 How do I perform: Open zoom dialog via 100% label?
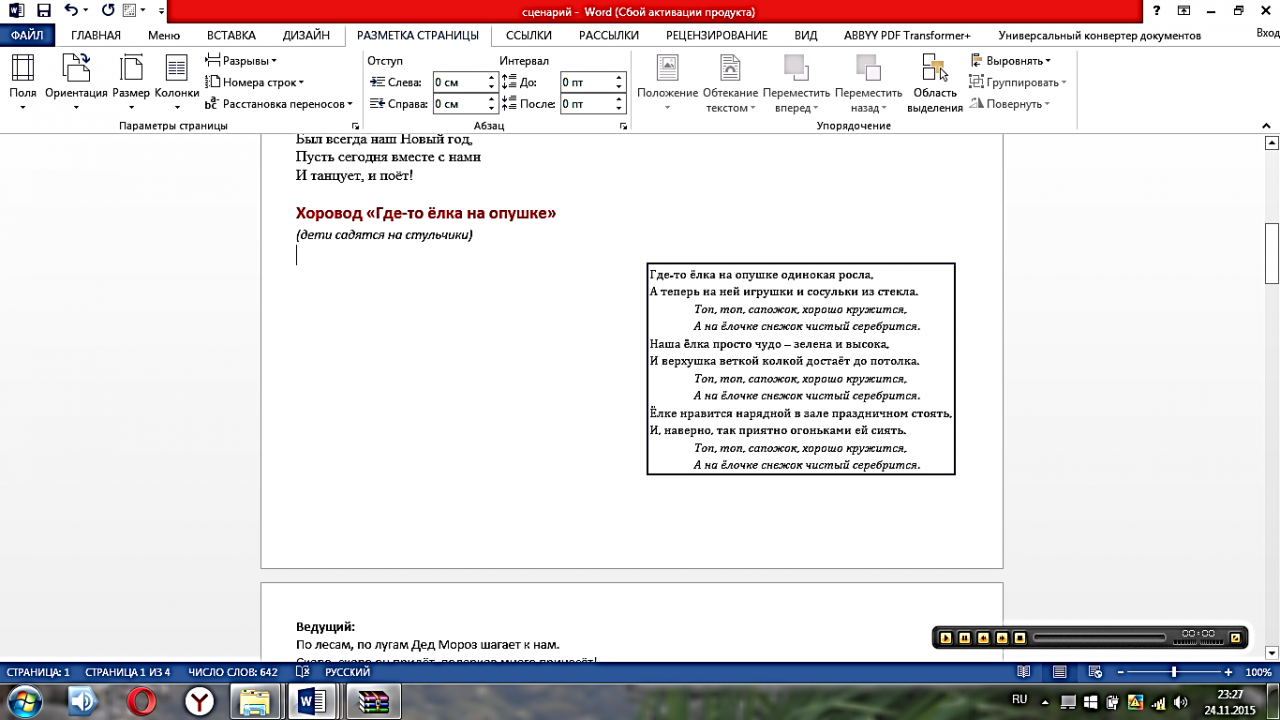point(1258,672)
